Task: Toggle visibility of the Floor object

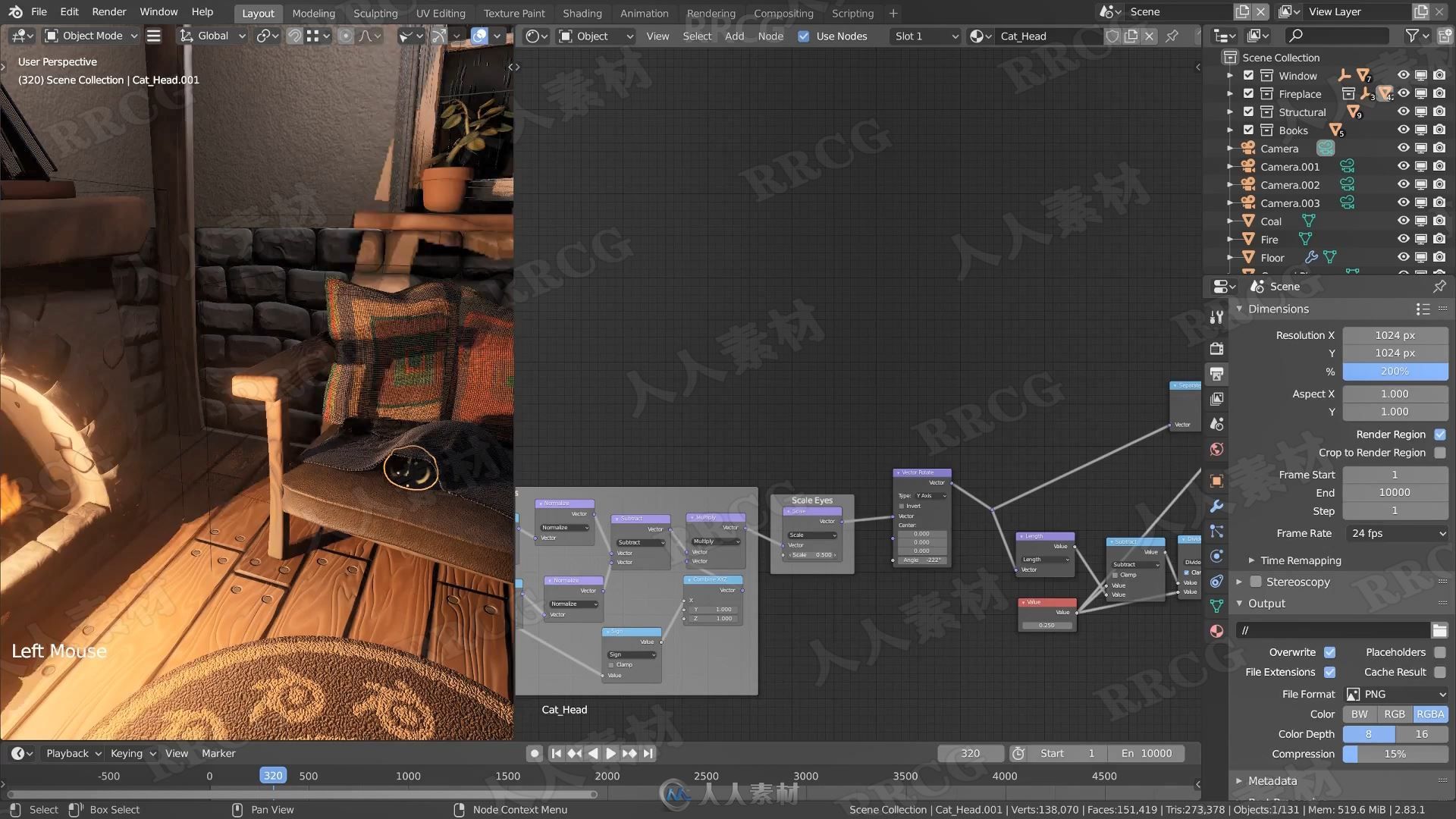Action: click(1400, 258)
